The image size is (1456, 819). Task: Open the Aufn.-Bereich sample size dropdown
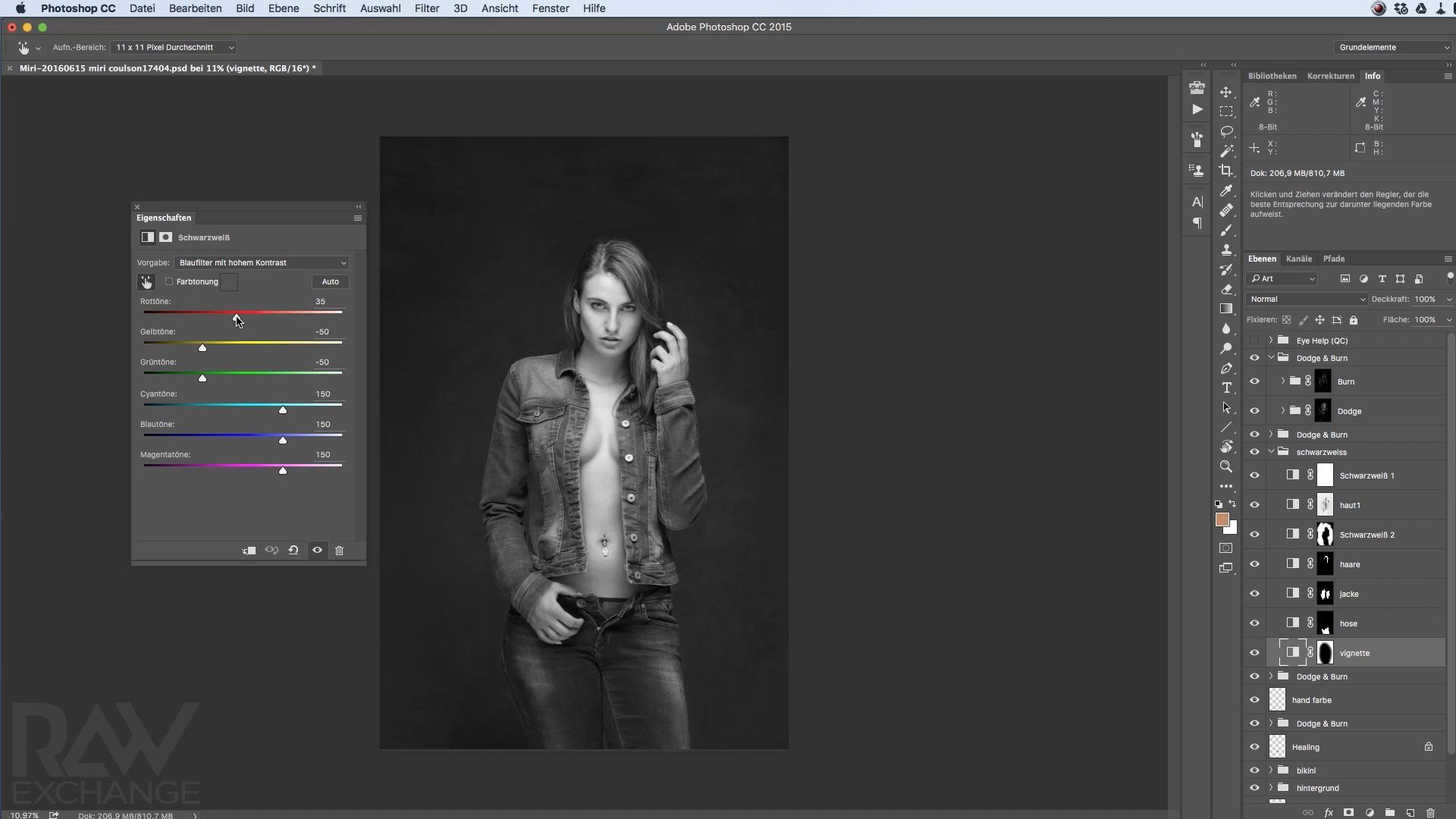coord(174,47)
